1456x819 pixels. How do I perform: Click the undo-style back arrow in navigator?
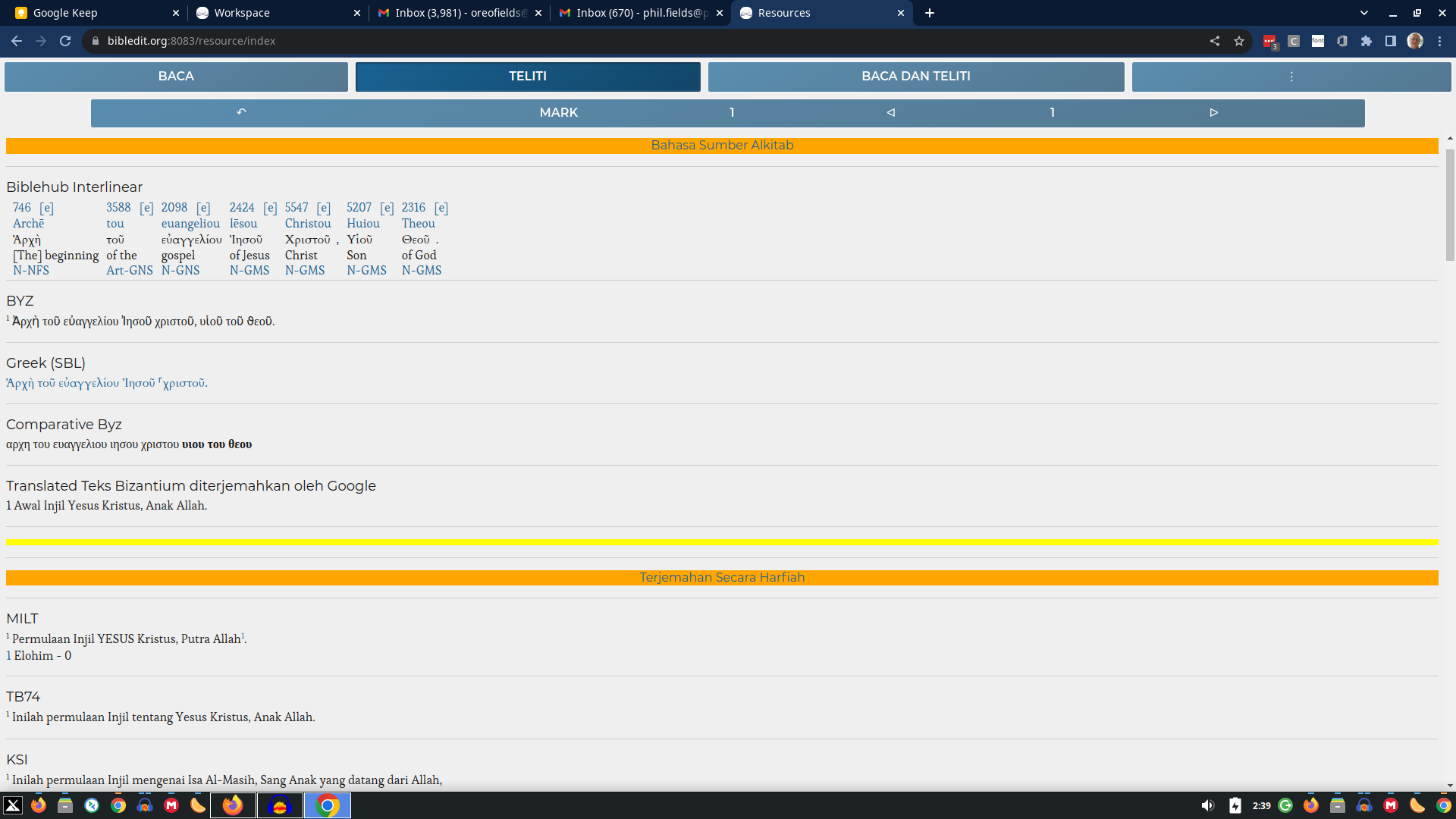241,112
